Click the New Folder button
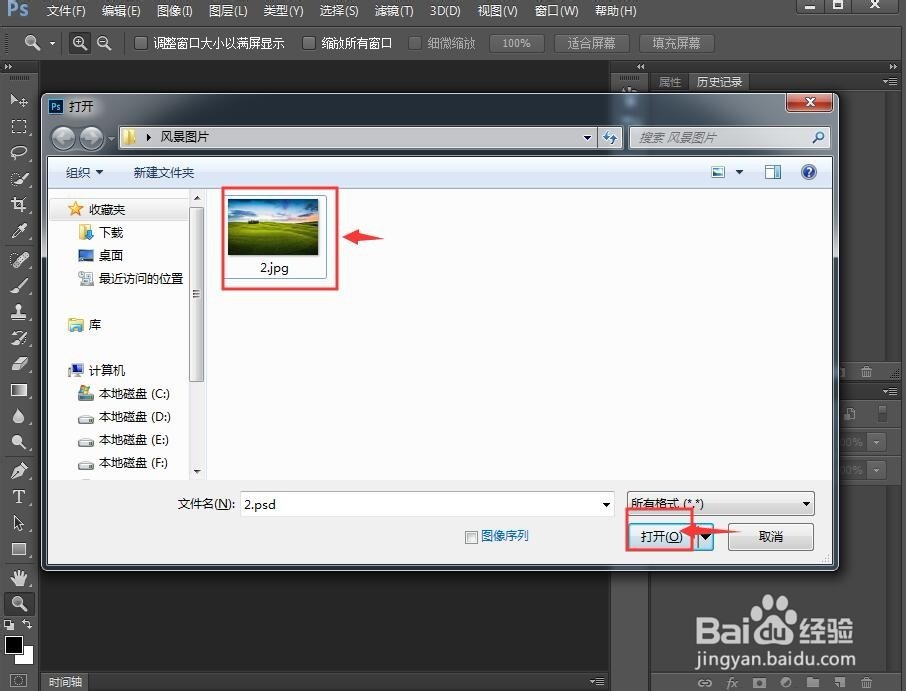This screenshot has height=691, width=906. pos(164,172)
